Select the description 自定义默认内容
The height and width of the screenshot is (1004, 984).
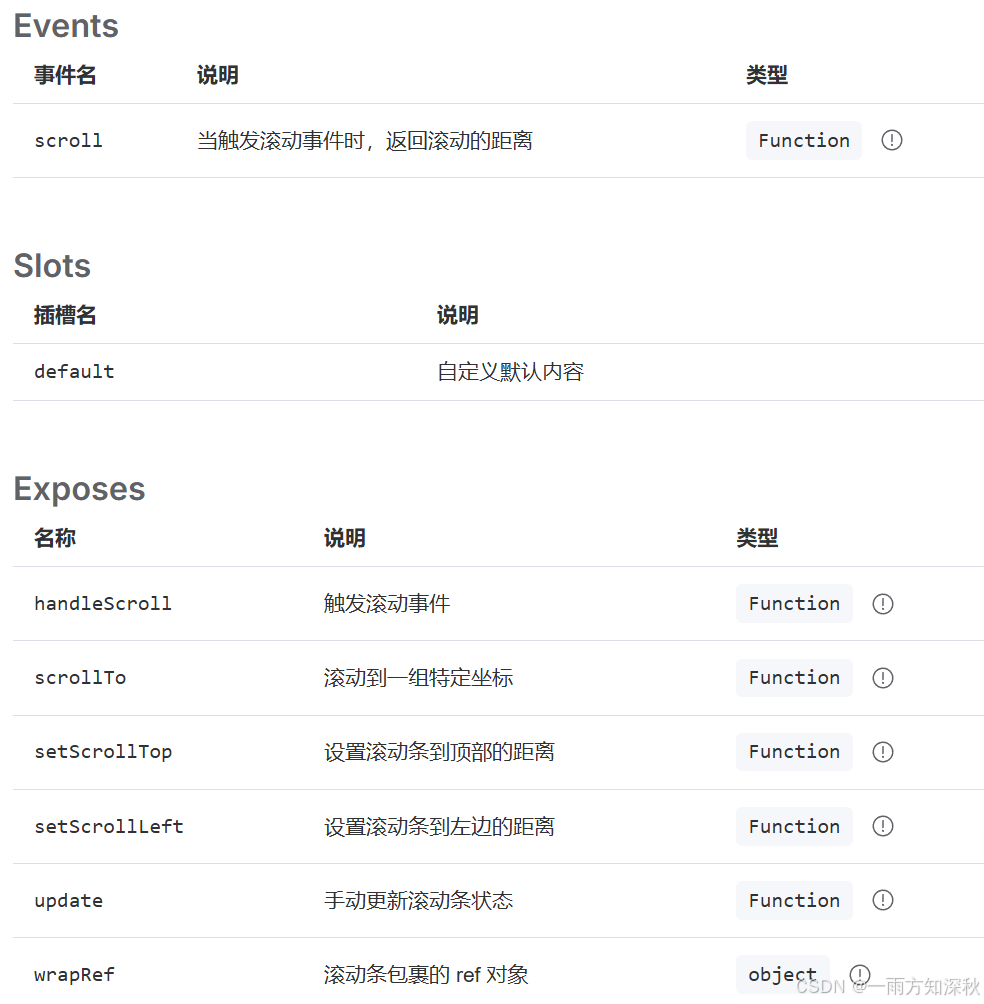[510, 372]
